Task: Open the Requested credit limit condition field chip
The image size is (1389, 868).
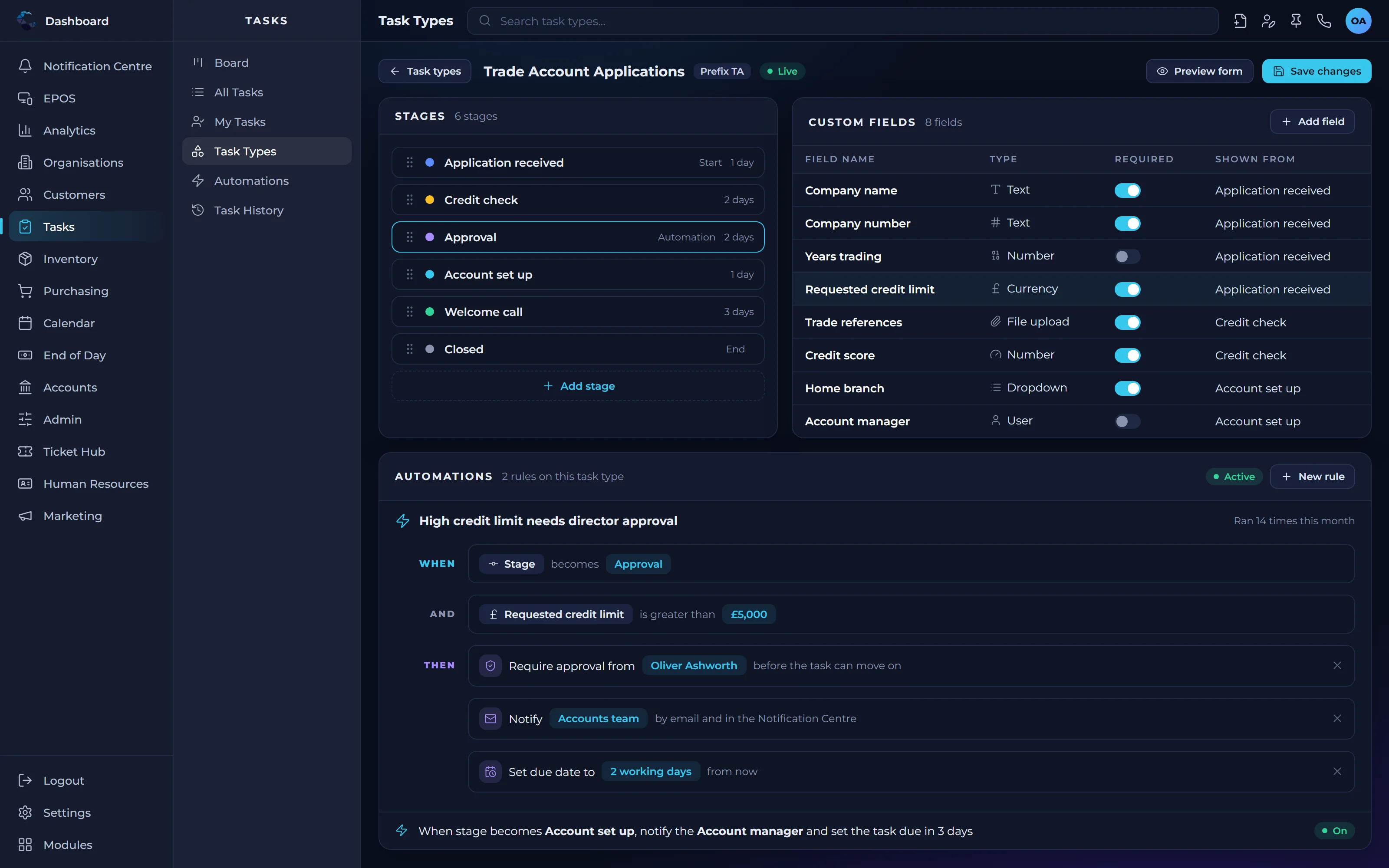Action: pyautogui.click(x=556, y=614)
